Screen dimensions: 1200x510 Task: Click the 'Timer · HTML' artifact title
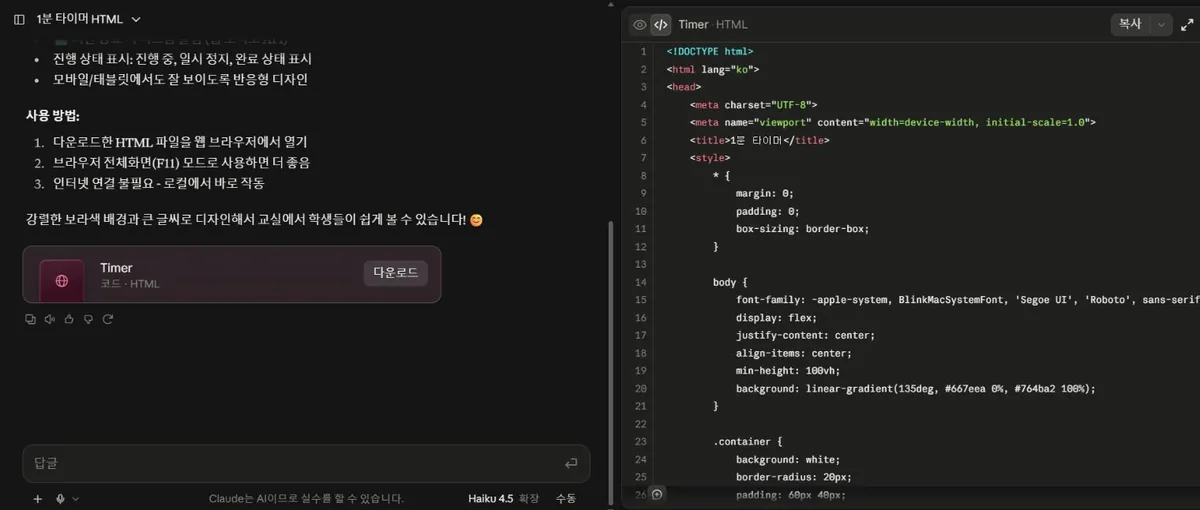coord(712,24)
